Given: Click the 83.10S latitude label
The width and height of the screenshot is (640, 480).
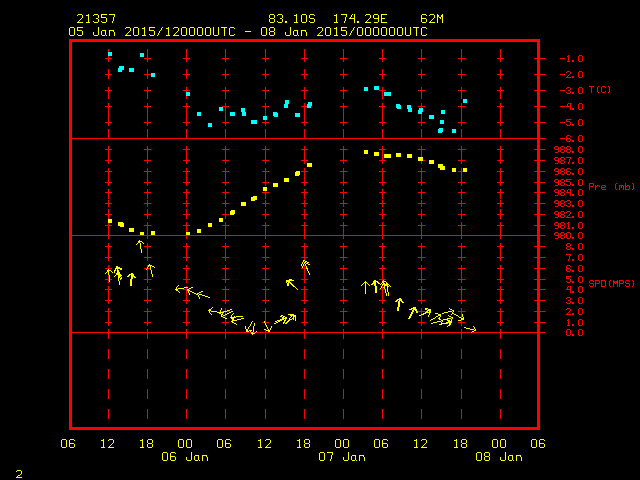Looking at the screenshot, I should point(291,19).
